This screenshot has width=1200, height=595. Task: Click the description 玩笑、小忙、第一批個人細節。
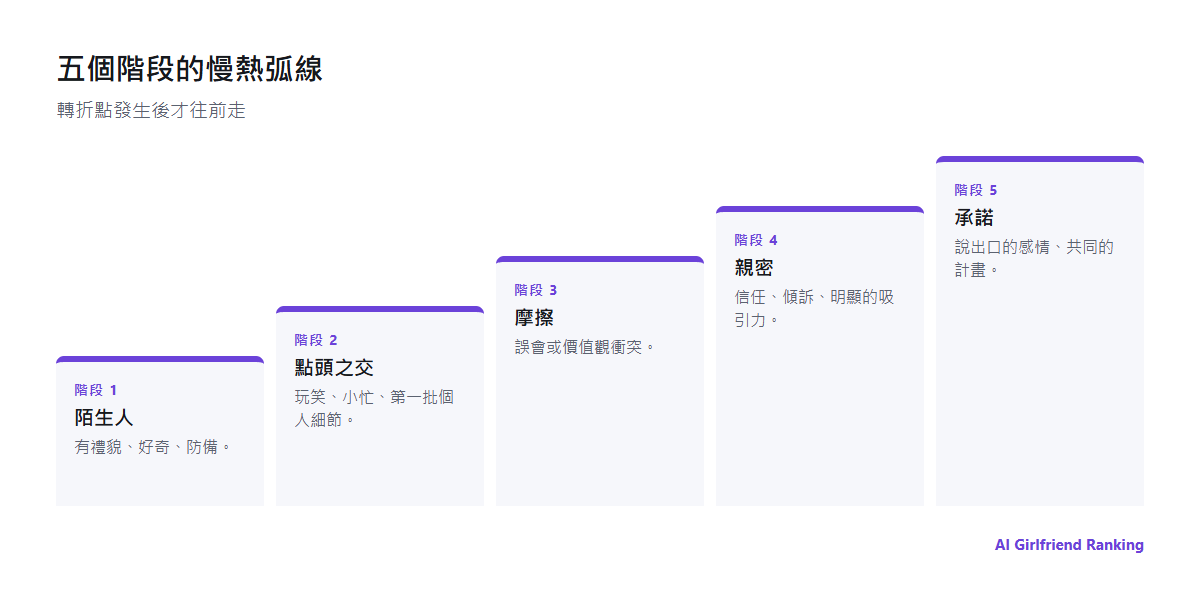coord(374,408)
